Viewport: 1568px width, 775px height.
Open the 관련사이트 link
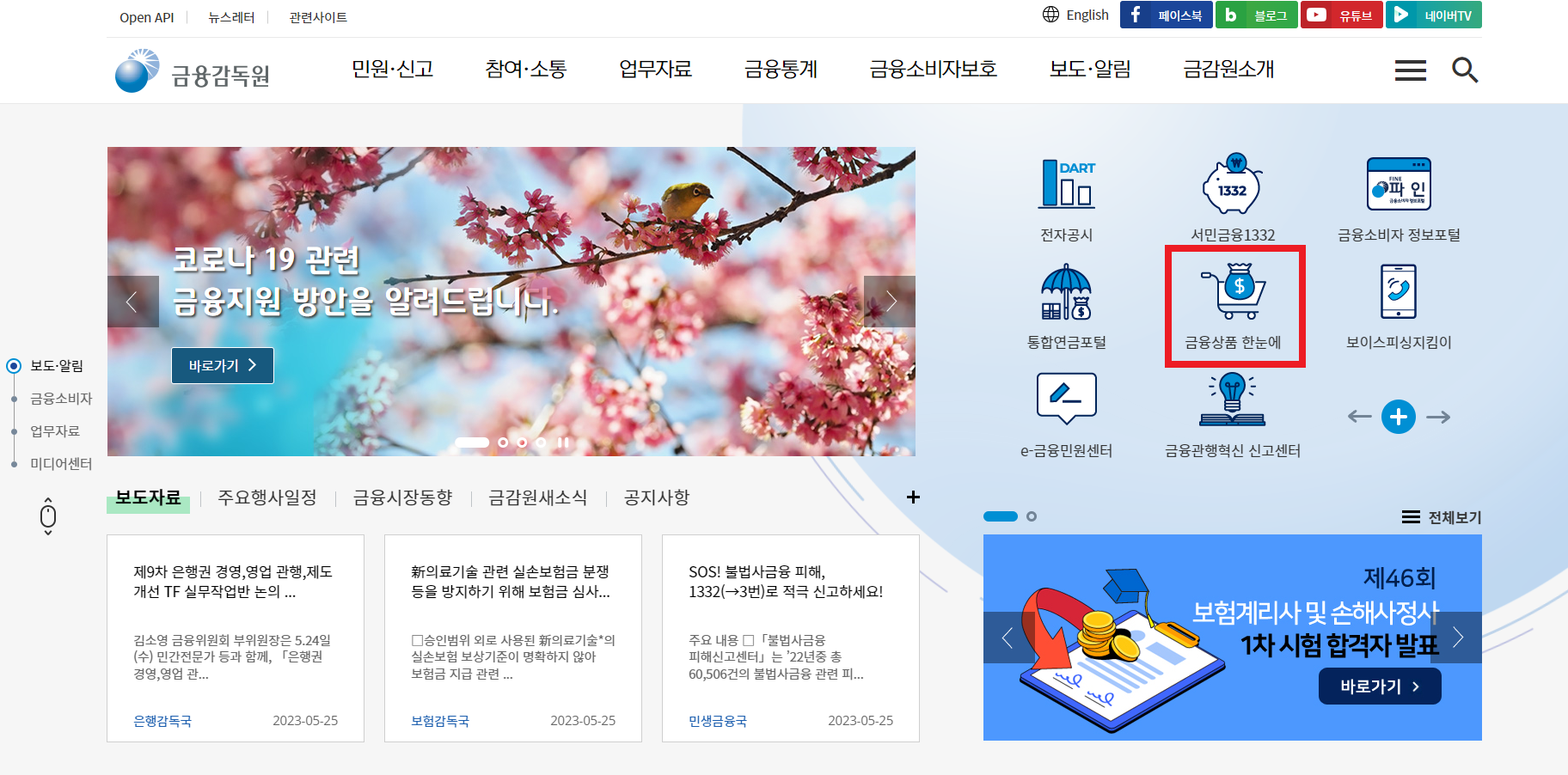(318, 17)
